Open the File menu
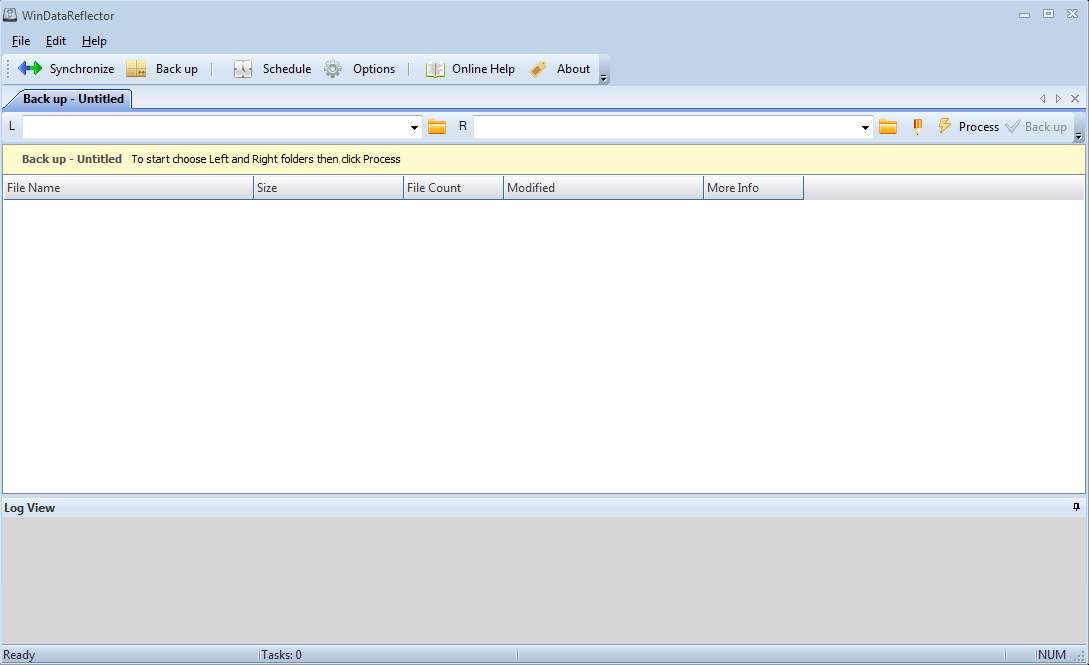The image size is (1089, 665). (21, 41)
